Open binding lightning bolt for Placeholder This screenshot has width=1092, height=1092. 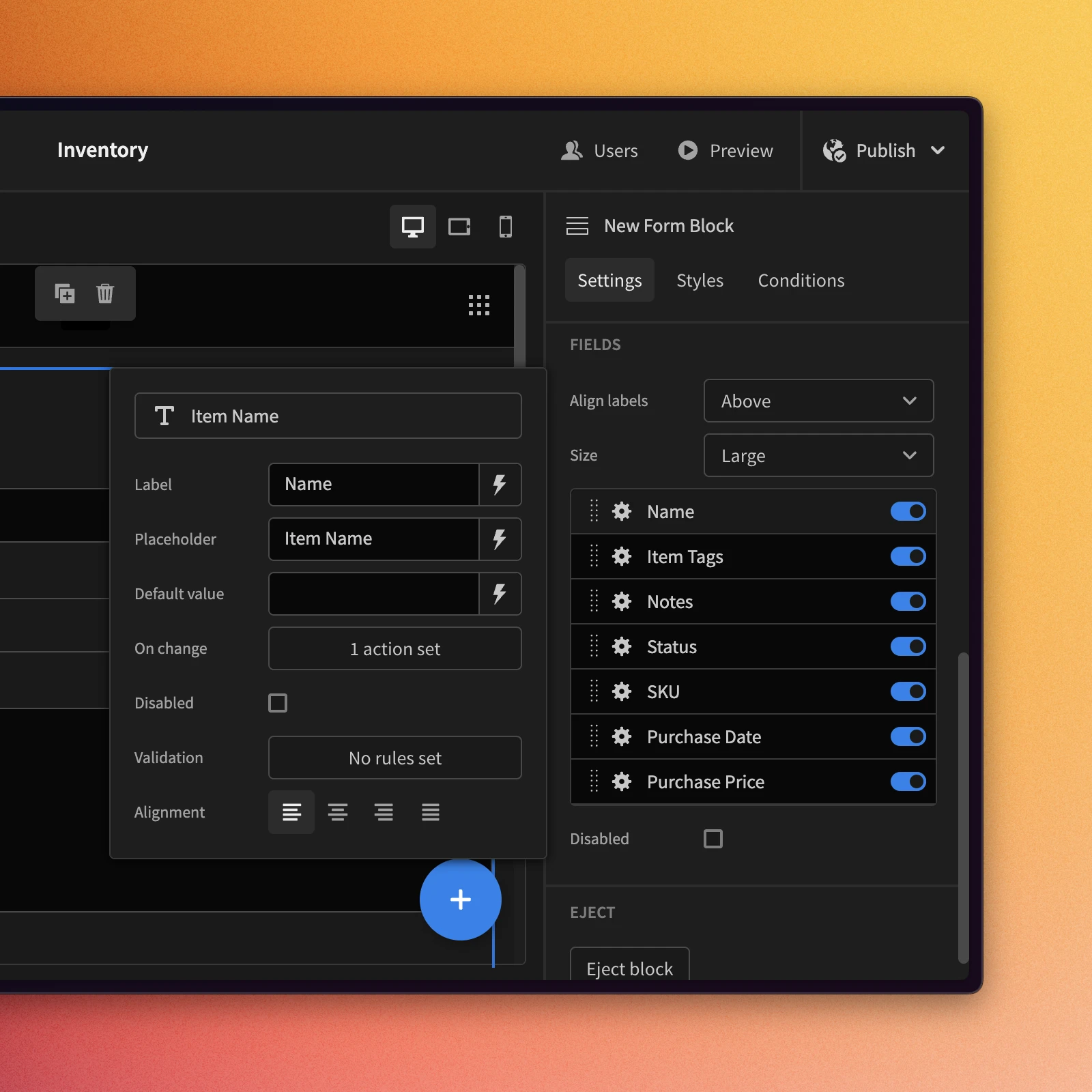500,539
